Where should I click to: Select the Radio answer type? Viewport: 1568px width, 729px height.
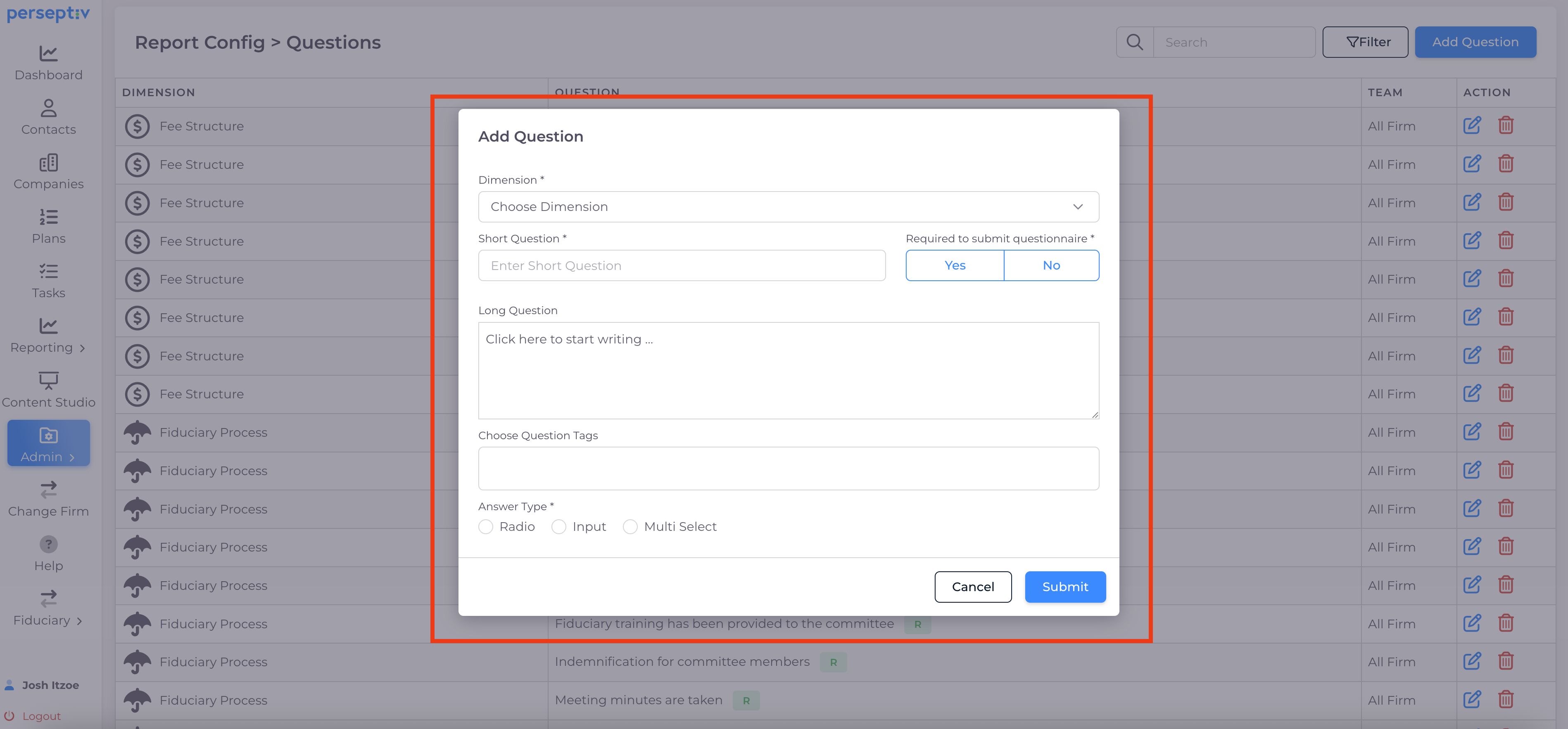click(486, 526)
